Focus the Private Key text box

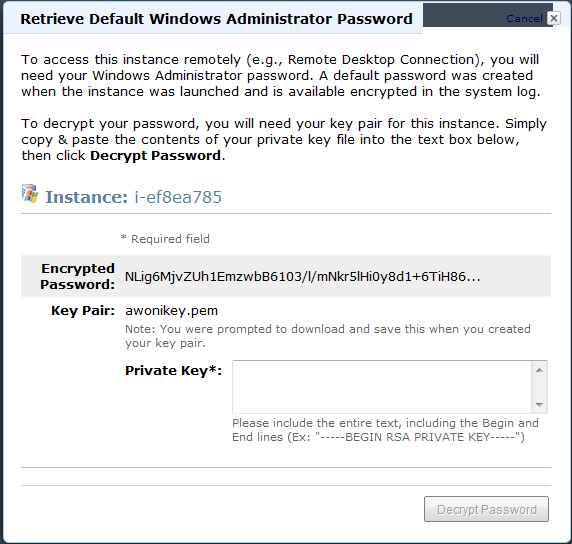[x=382, y=387]
